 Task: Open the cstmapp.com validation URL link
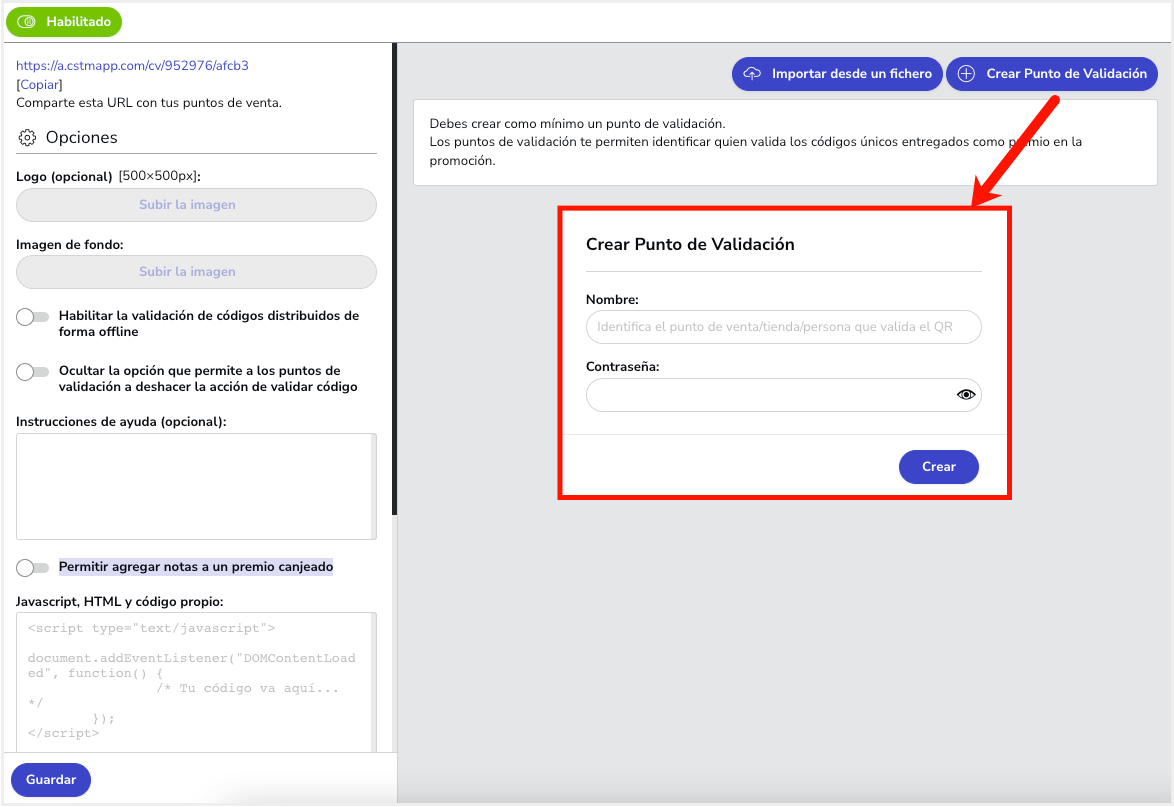click(x=133, y=65)
